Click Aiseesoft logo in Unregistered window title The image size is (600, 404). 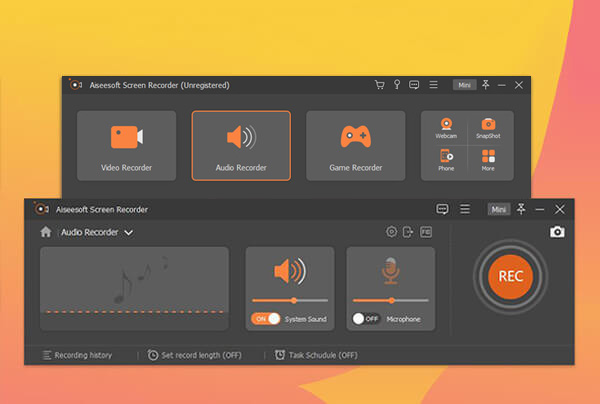click(75, 85)
